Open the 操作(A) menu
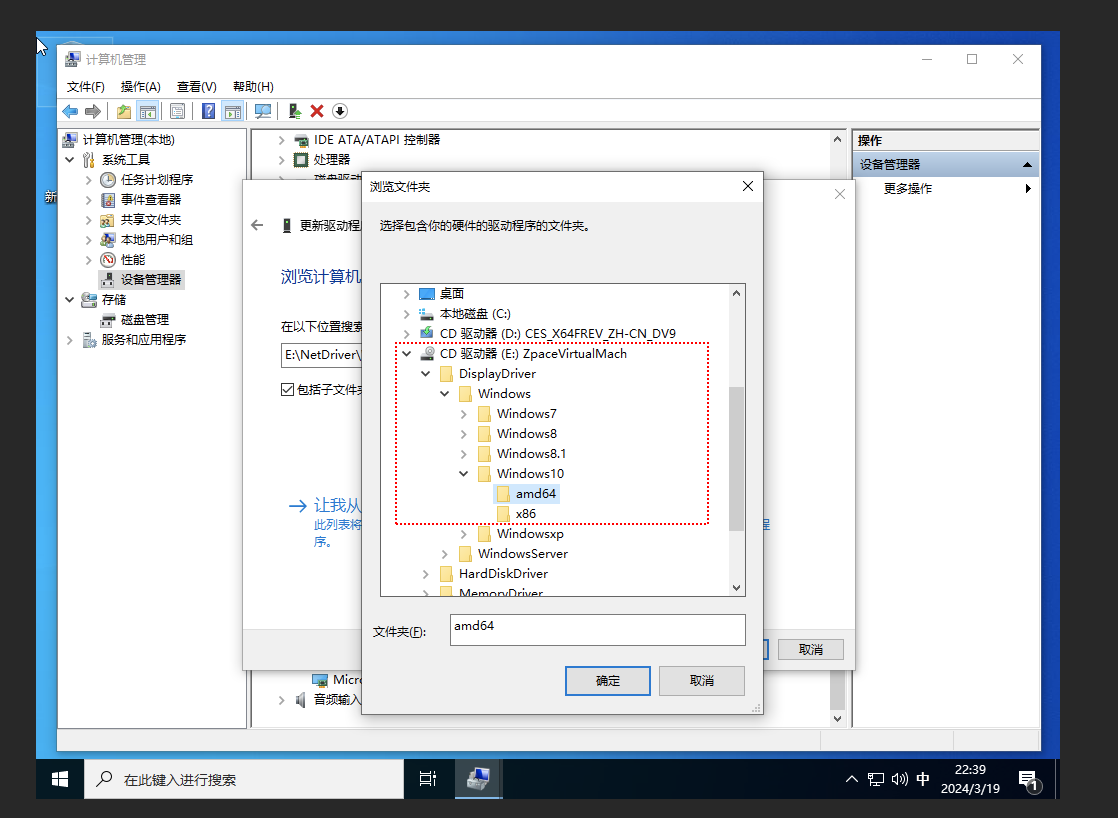Screen dimensions: 1118x818 141,86
